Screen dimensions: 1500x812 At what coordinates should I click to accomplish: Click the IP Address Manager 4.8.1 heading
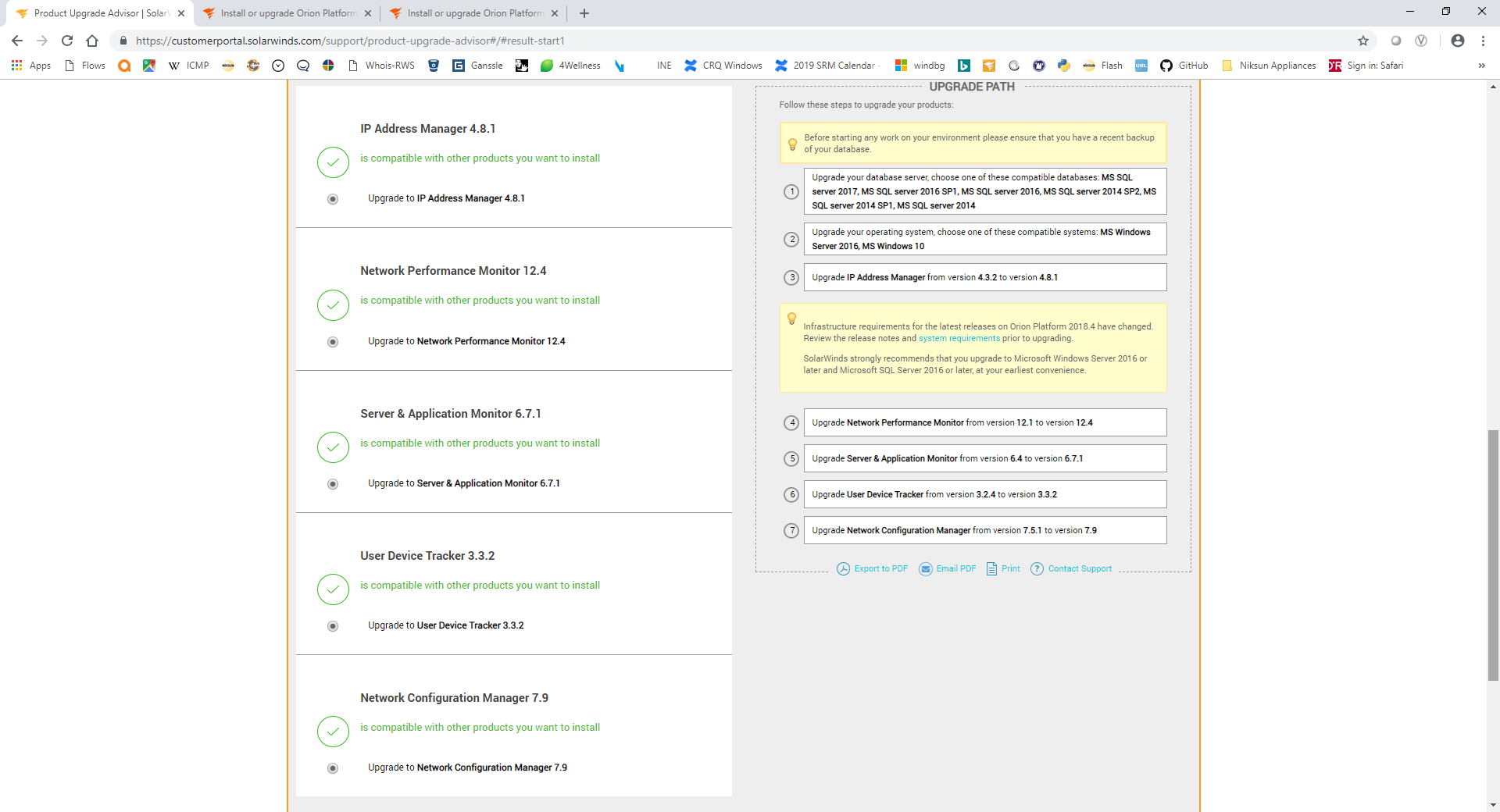pos(428,129)
